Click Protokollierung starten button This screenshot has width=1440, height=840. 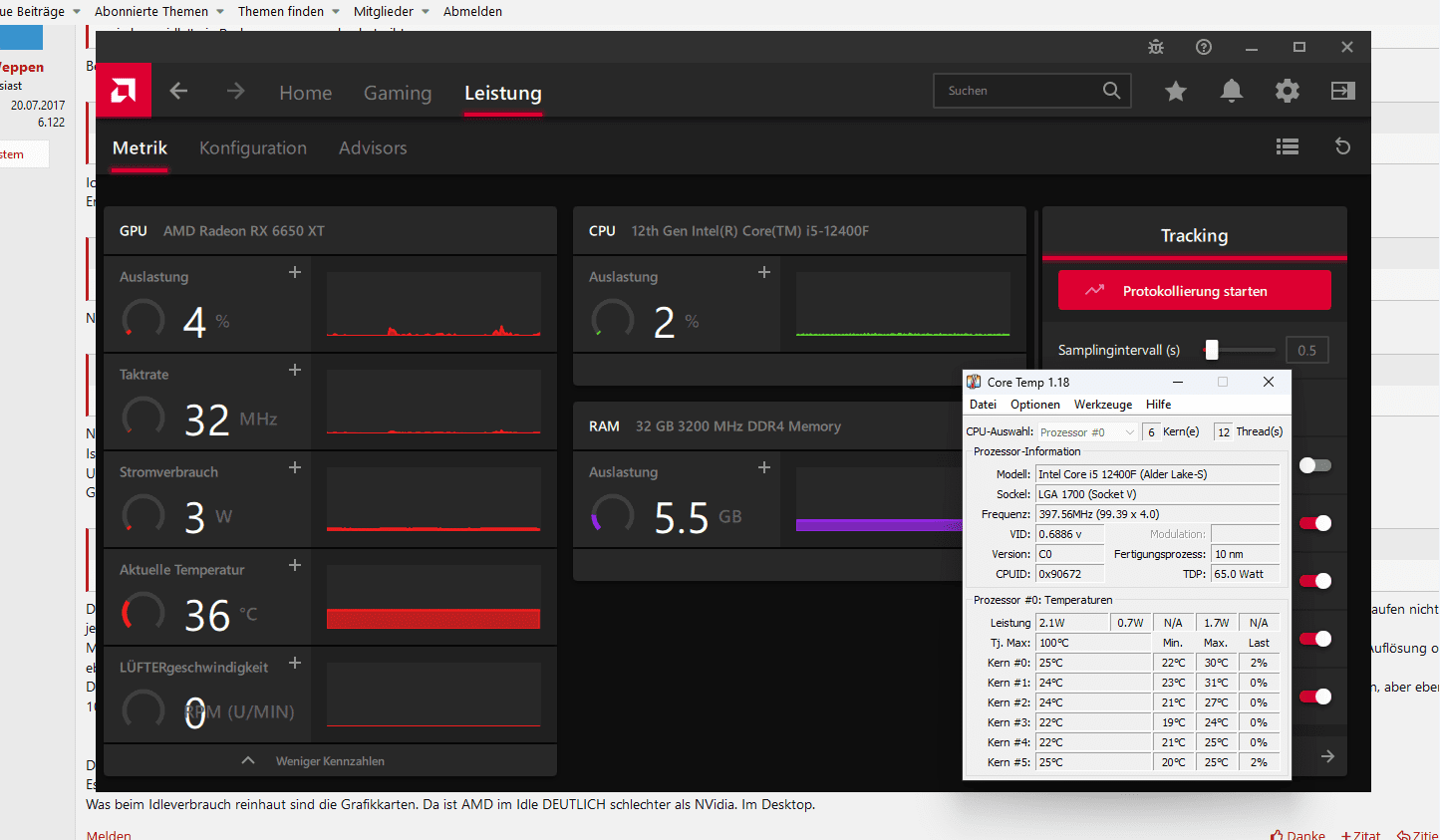[x=1195, y=290]
